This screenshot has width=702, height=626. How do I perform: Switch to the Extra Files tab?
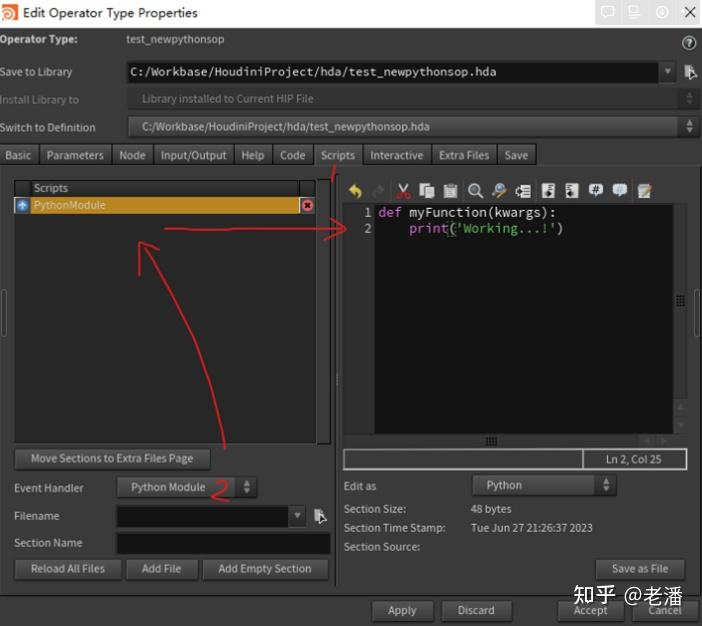(x=464, y=155)
